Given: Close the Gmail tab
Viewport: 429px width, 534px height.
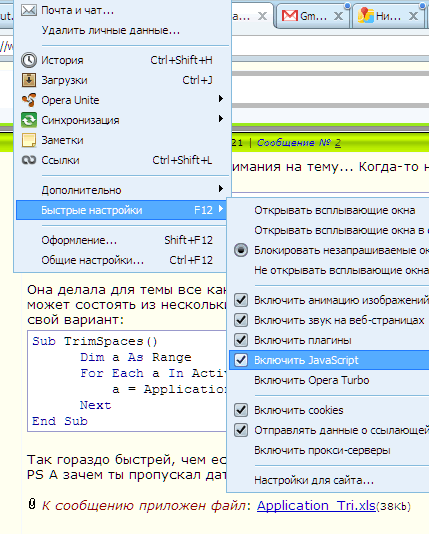Looking at the screenshot, I should click(x=338, y=16).
